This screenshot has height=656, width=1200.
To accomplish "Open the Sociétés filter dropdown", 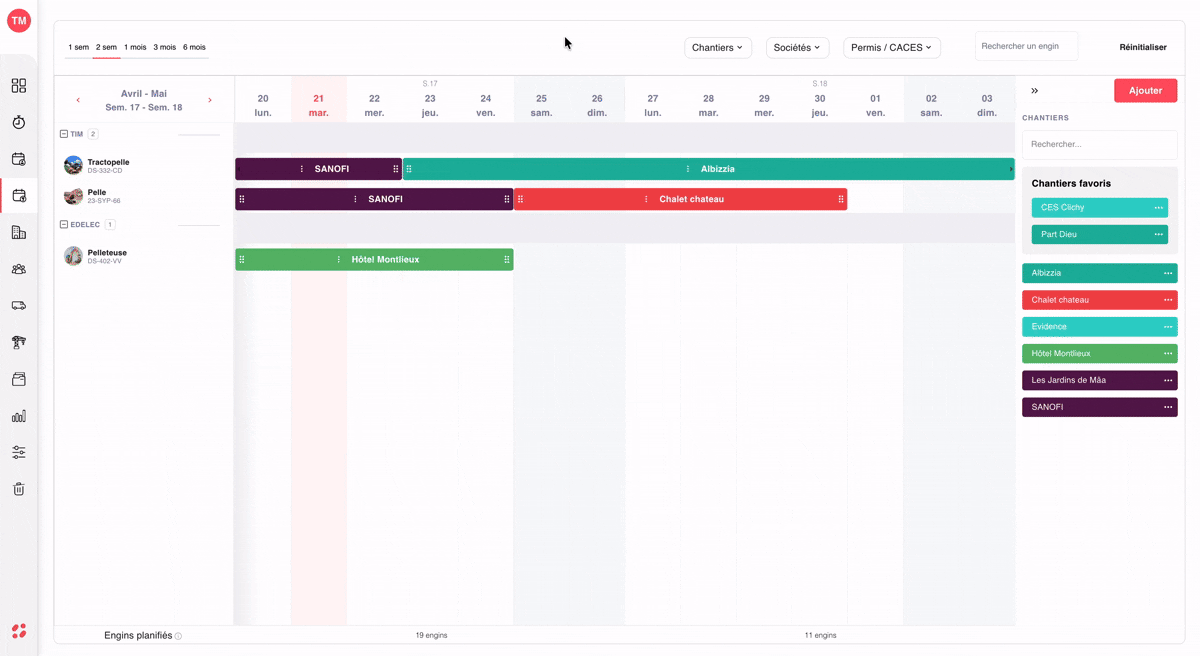I will (797, 47).
